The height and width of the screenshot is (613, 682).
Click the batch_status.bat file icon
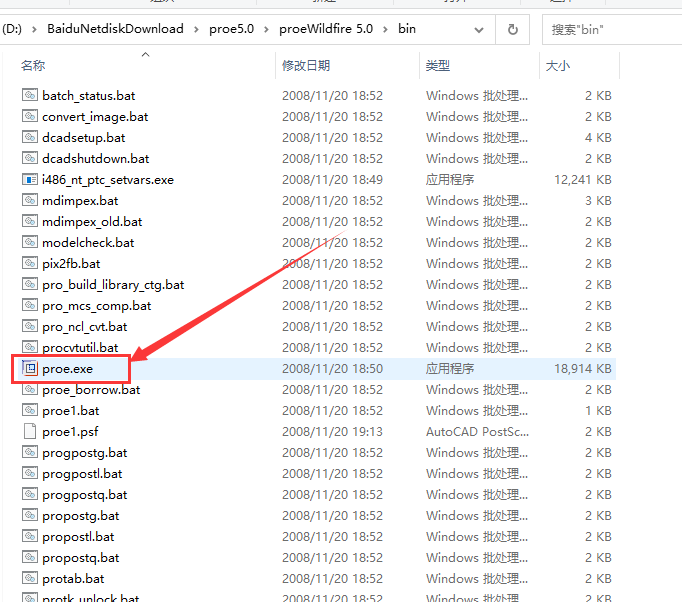[30, 96]
